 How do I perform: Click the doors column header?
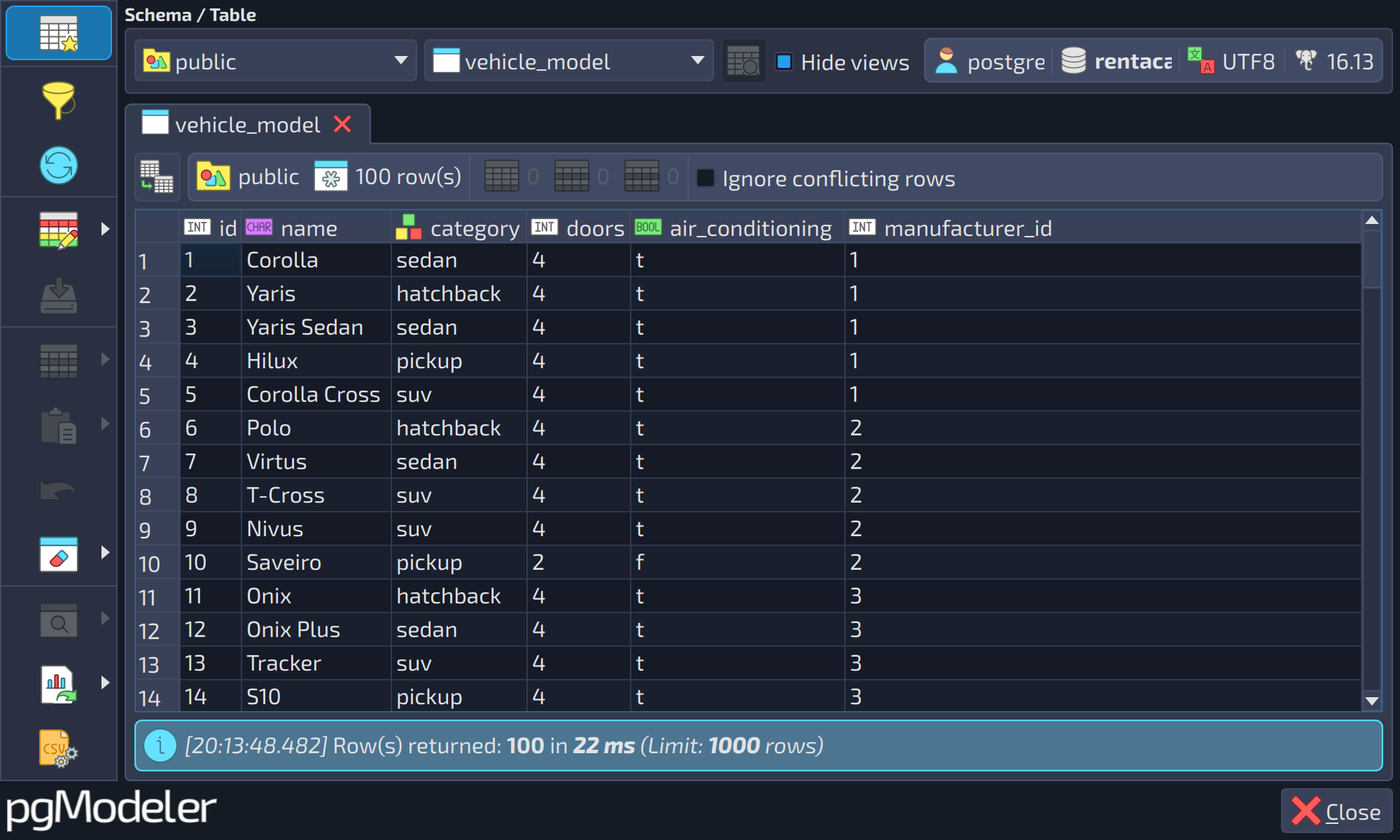578,227
